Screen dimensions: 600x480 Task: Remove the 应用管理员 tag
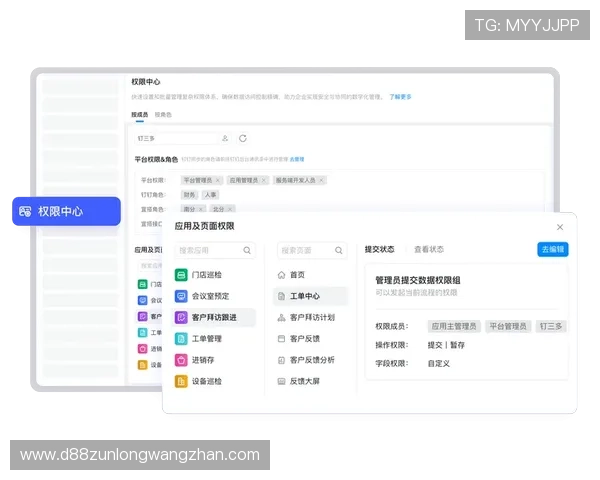pyautogui.click(x=264, y=180)
